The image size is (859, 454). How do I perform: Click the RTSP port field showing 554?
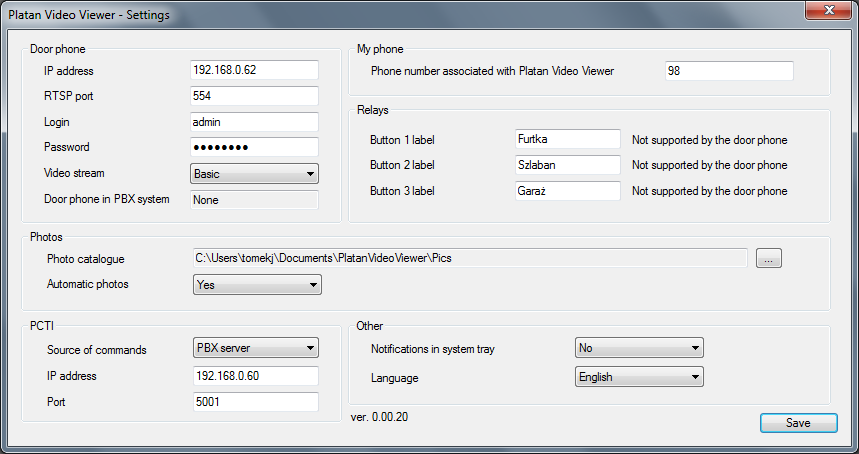[254, 96]
